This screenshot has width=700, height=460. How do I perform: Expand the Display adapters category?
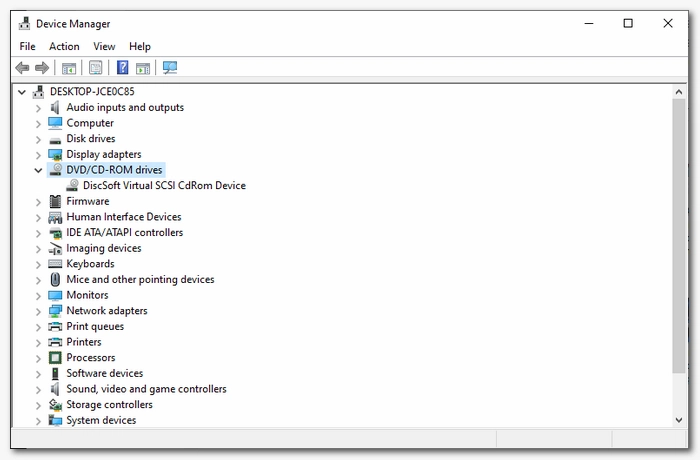pyautogui.click(x=38, y=155)
